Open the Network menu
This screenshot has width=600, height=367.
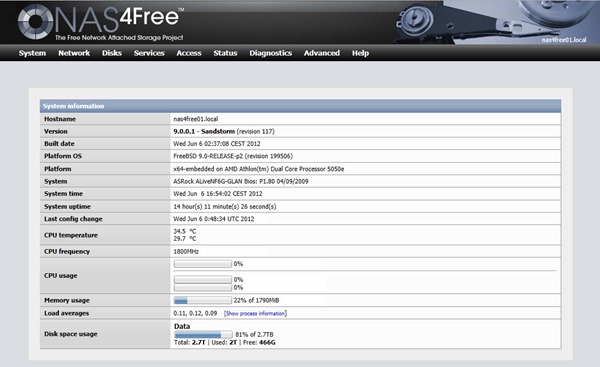pyautogui.click(x=74, y=53)
